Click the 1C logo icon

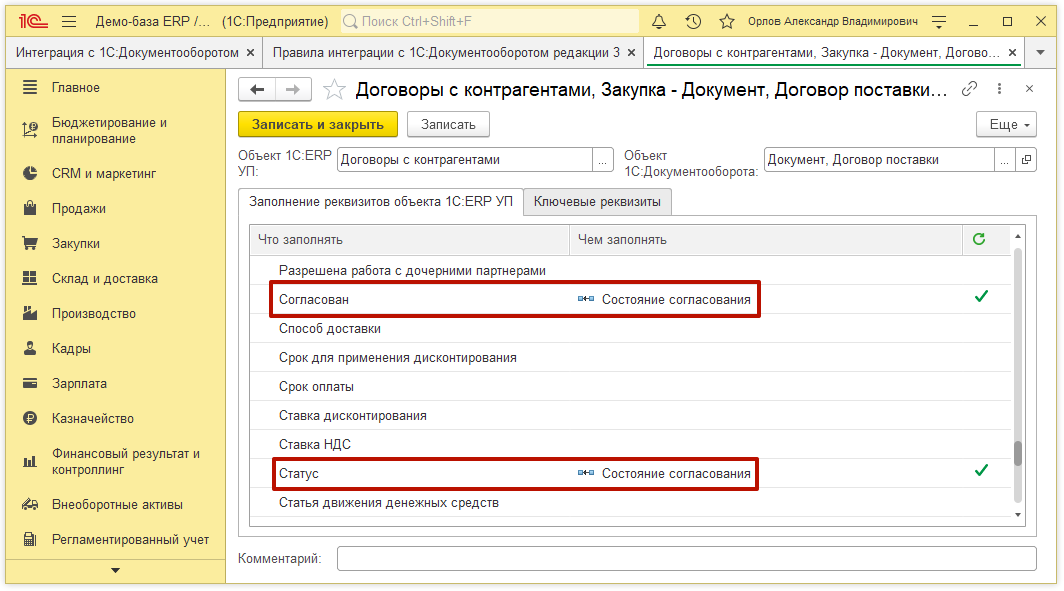[x=33, y=22]
